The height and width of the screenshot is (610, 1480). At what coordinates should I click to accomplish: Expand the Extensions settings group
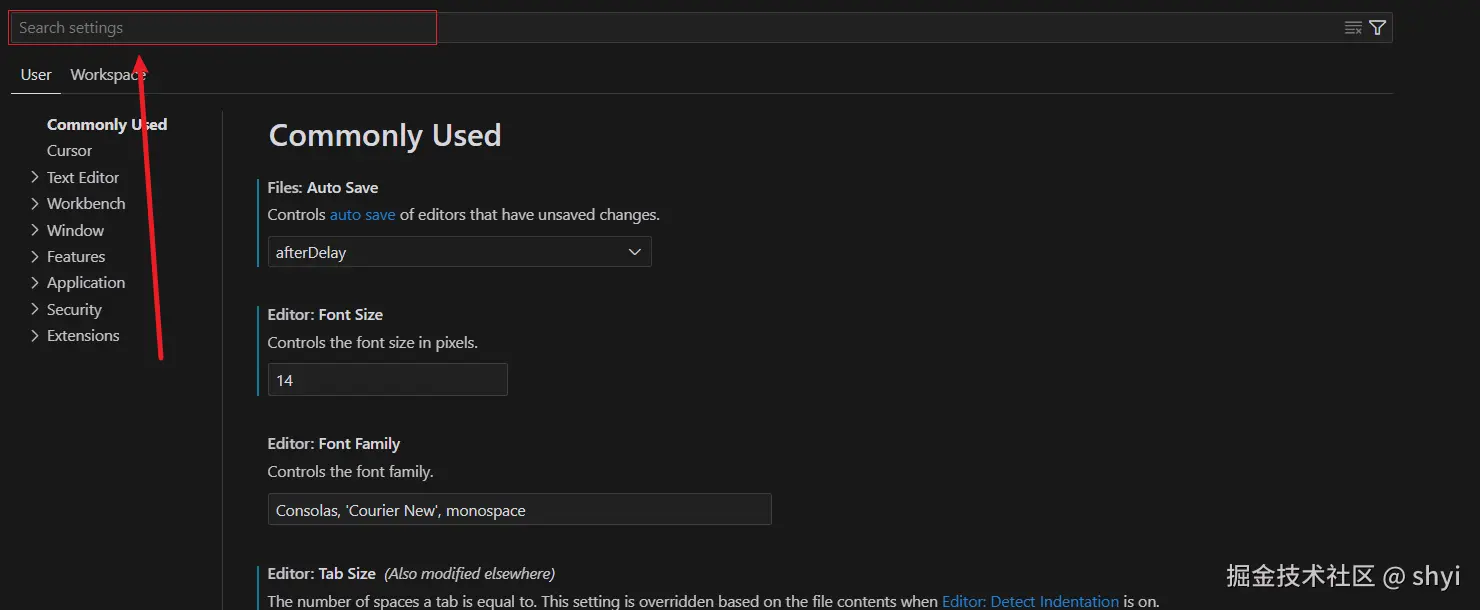(35, 336)
